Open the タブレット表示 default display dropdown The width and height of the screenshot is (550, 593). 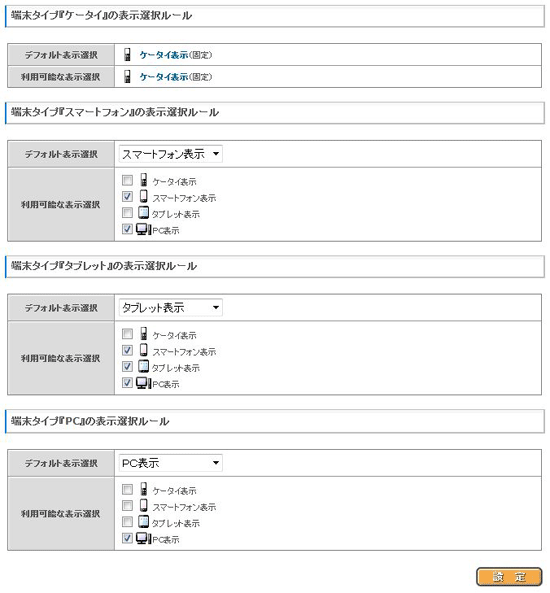click(x=171, y=308)
